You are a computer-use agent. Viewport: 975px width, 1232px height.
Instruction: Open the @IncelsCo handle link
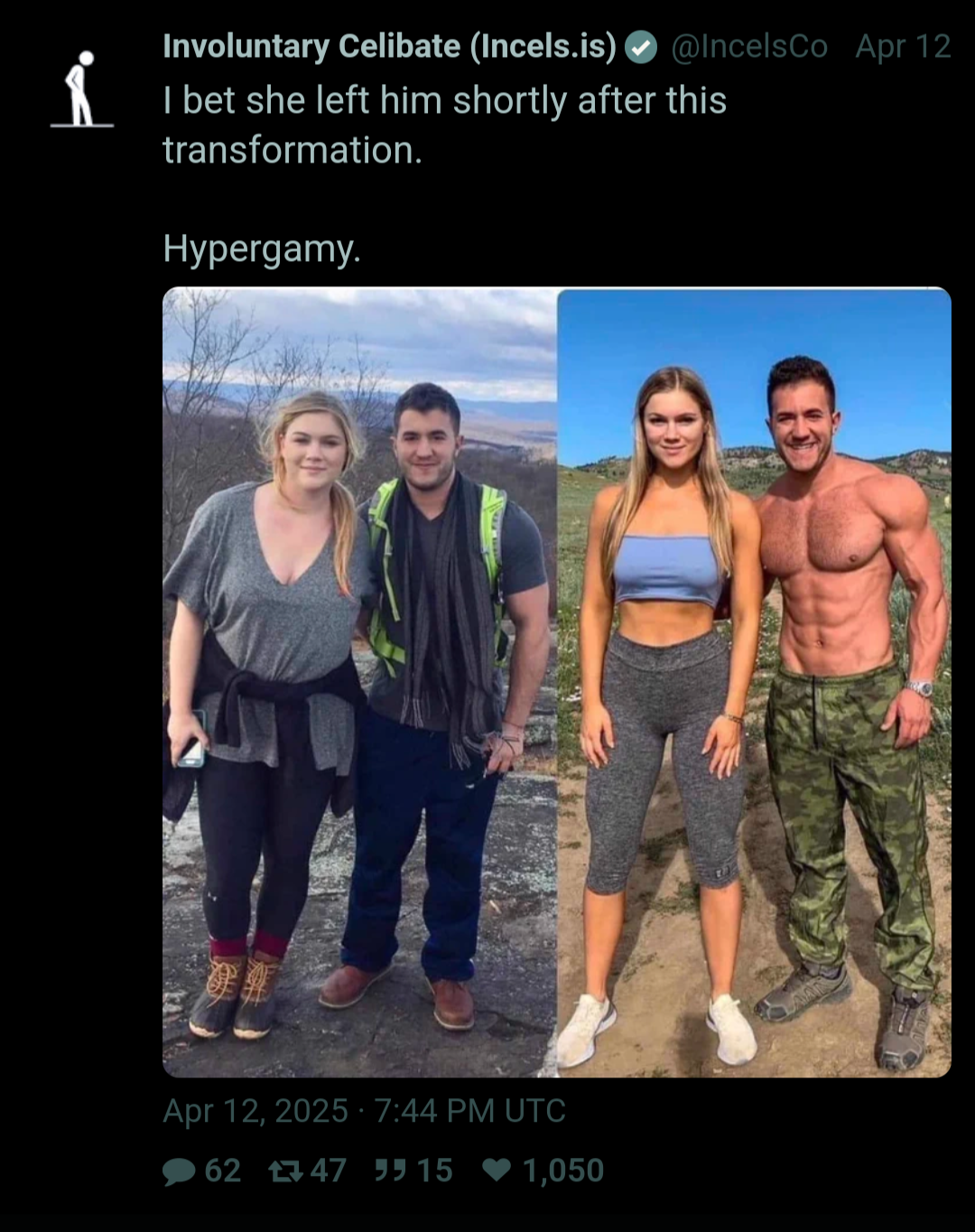(749, 46)
